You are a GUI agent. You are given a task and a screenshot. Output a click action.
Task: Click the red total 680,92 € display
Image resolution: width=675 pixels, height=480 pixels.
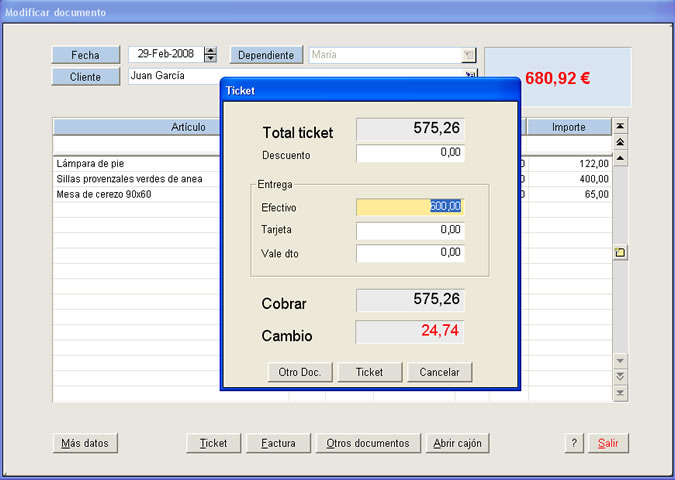557,78
